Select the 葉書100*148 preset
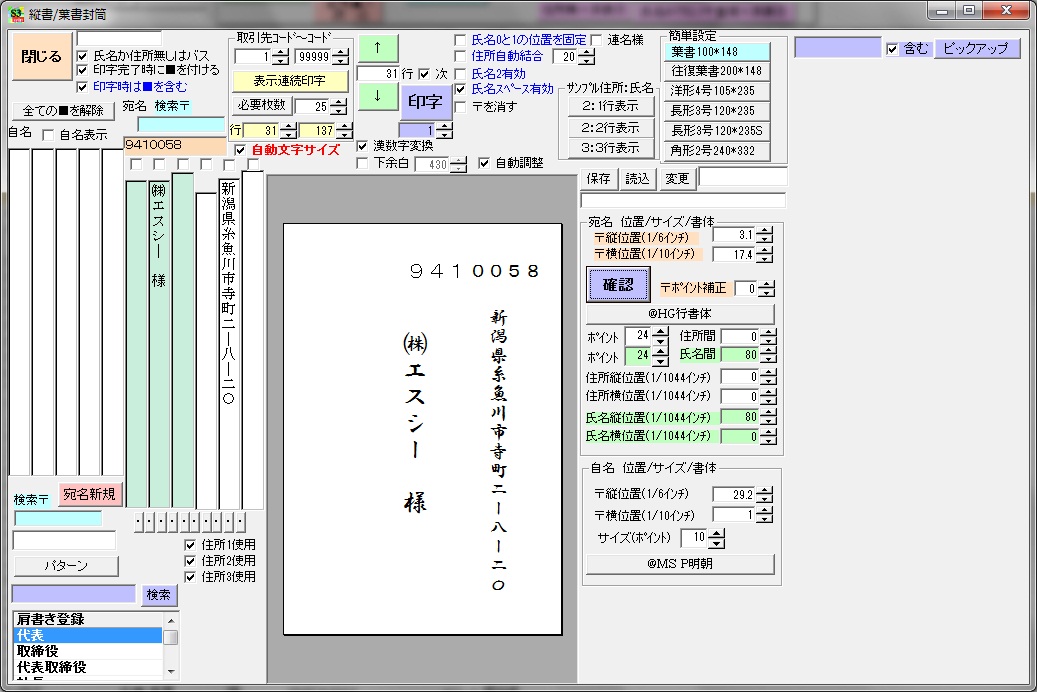 tap(717, 52)
